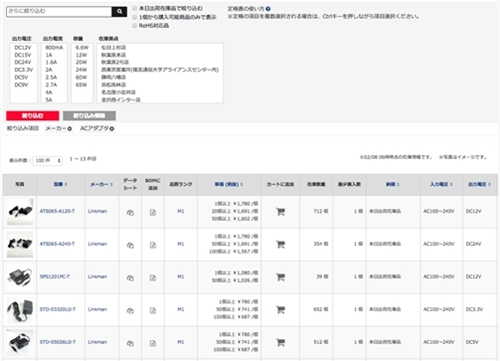Check the 本日出荷在庫品 filter checkbox
This screenshot has width=500, height=361.
coord(135,8)
